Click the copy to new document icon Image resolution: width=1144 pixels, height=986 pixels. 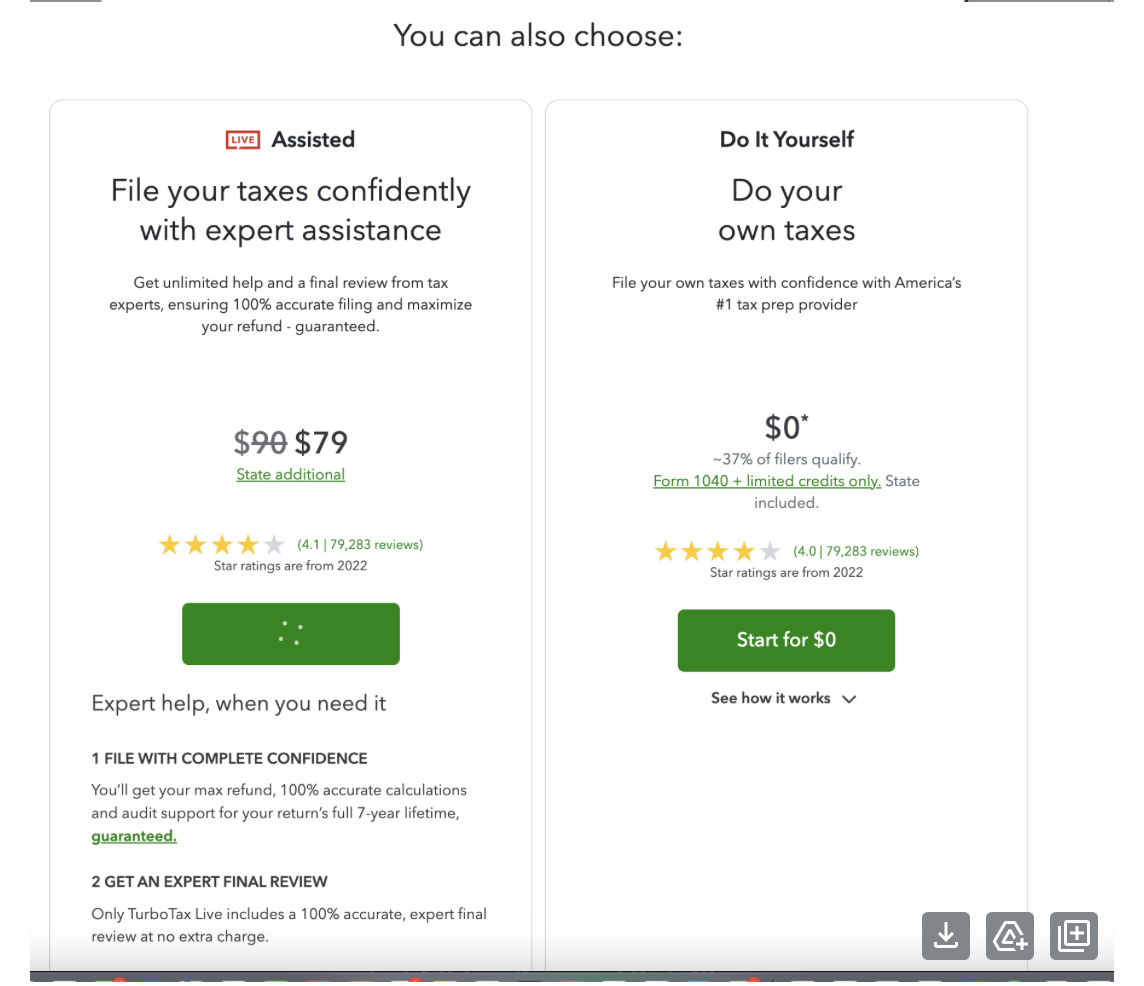coord(1073,935)
